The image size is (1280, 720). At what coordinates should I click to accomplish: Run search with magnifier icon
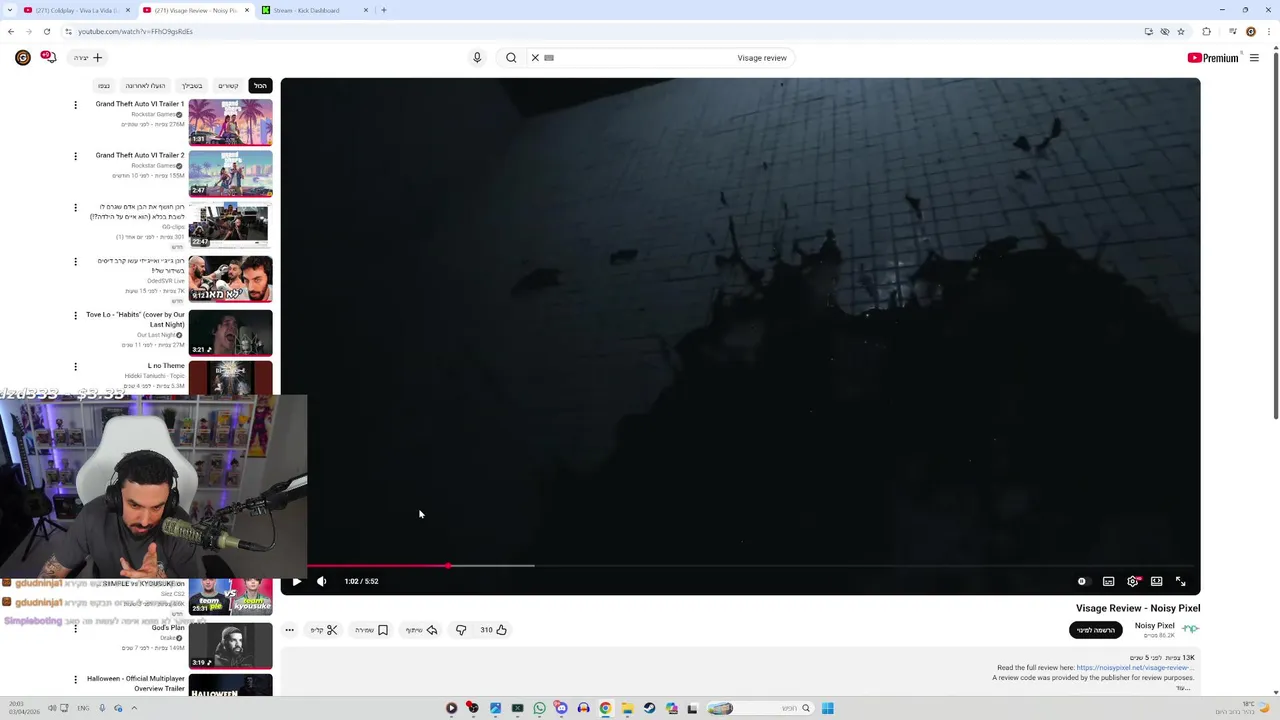(x=511, y=58)
